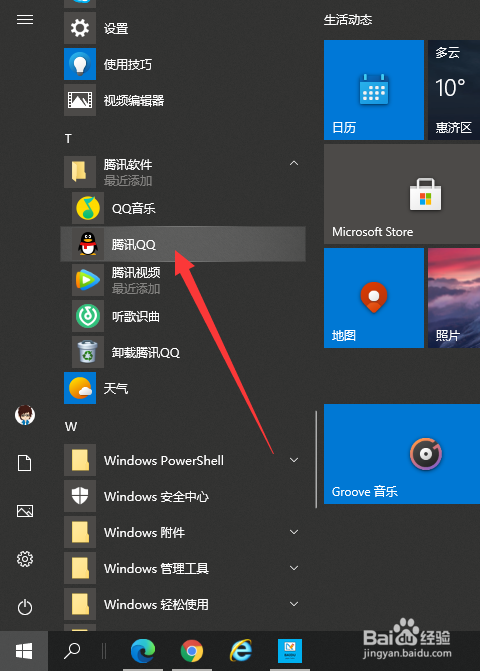Open the 地图 maps tile
480x671 pixels.
(x=374, y=298)
